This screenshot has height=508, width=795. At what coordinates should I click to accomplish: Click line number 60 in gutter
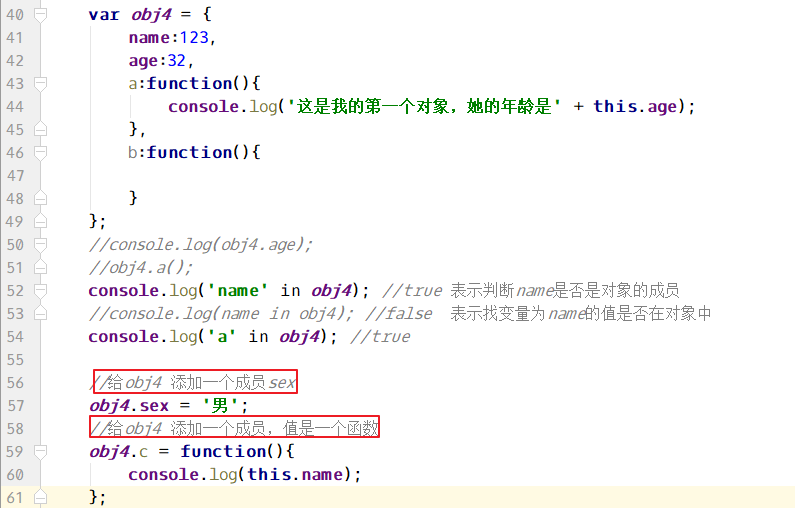coord(15,475)
